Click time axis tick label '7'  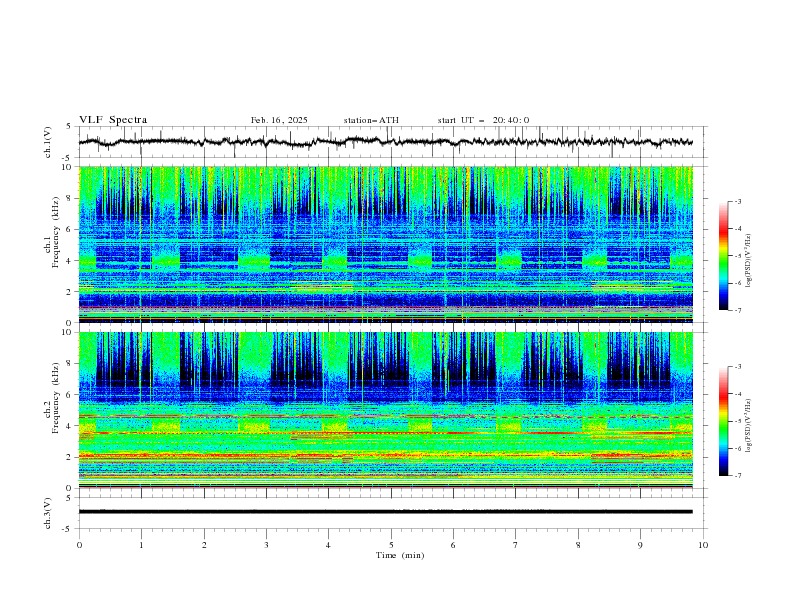[516, 545]
